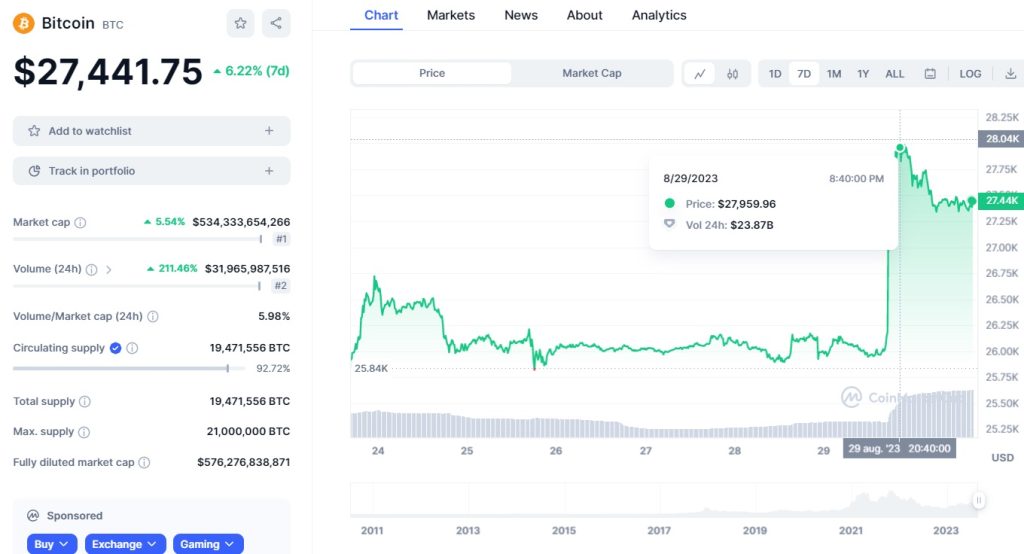Click the $27,441.75 price value
The image size is (1024, 554).
click(x=108, y=71)
